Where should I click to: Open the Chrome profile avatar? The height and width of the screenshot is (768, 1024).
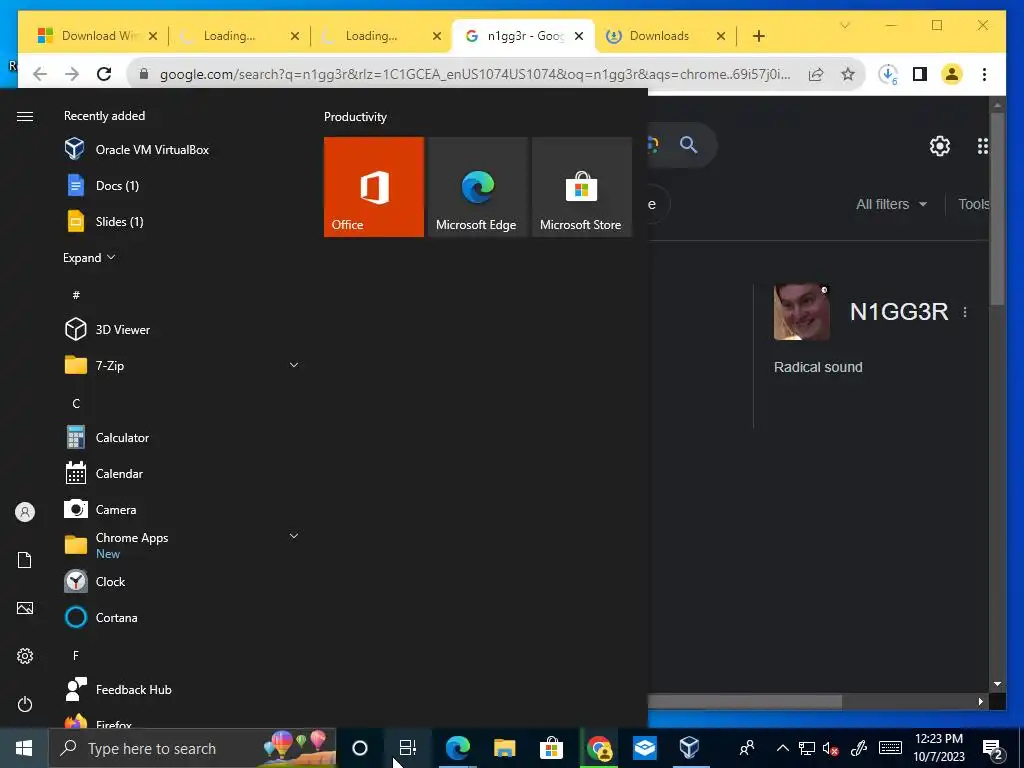pos(952,74)
